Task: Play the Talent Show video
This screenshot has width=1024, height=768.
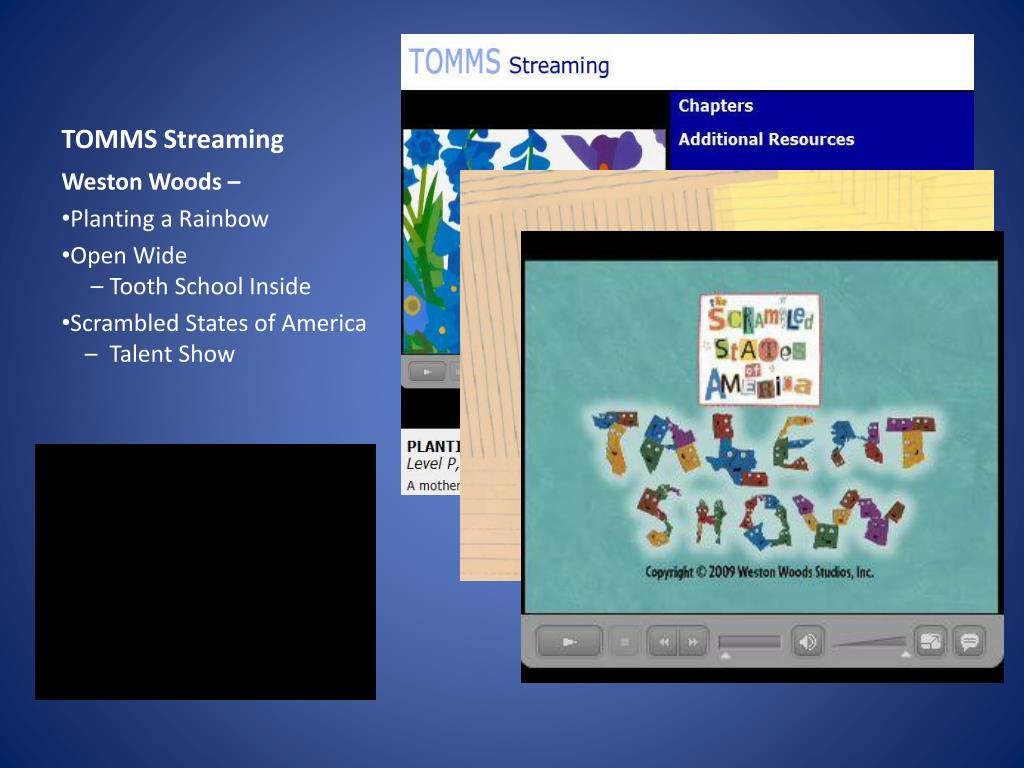Action: coord(568,642)
